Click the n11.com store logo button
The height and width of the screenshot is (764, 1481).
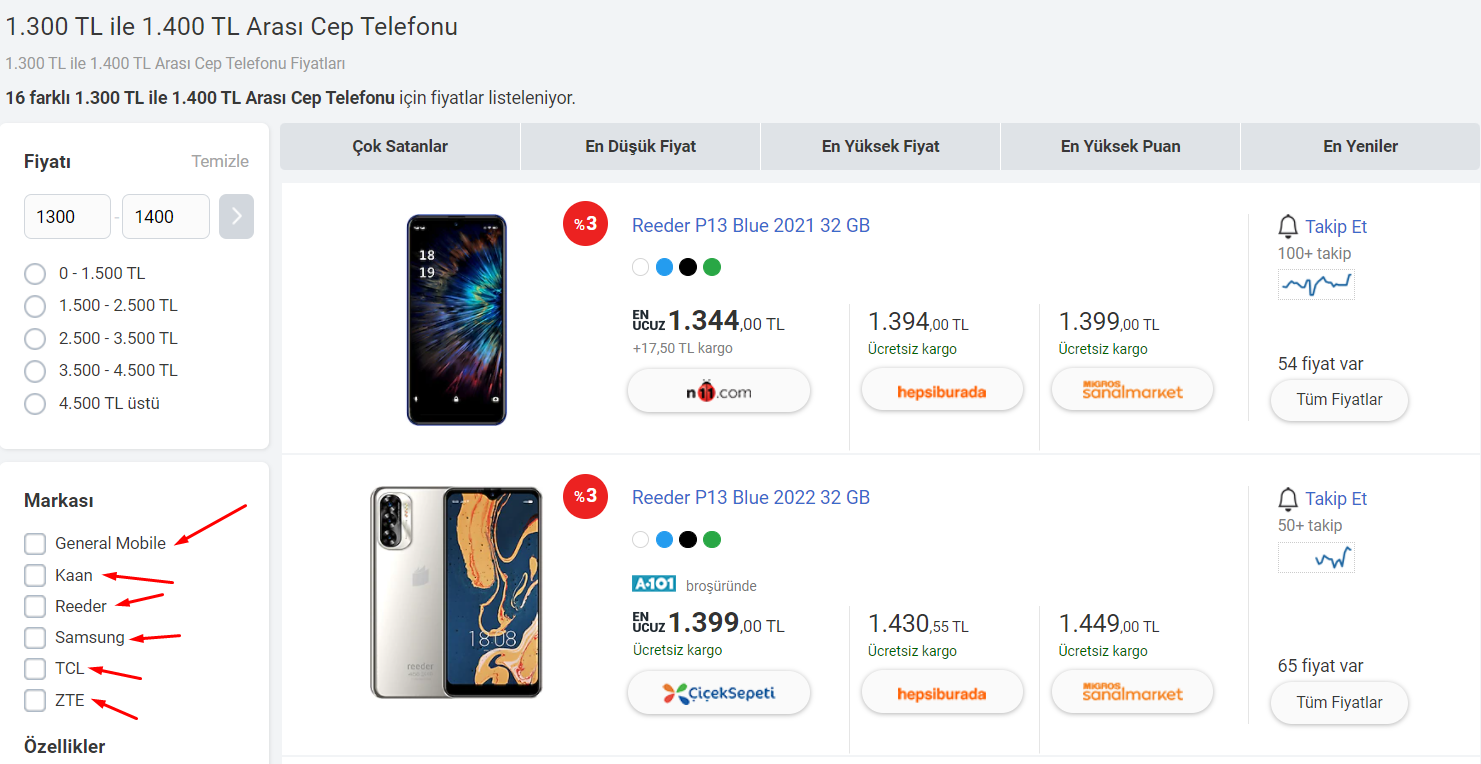[718, 391]
